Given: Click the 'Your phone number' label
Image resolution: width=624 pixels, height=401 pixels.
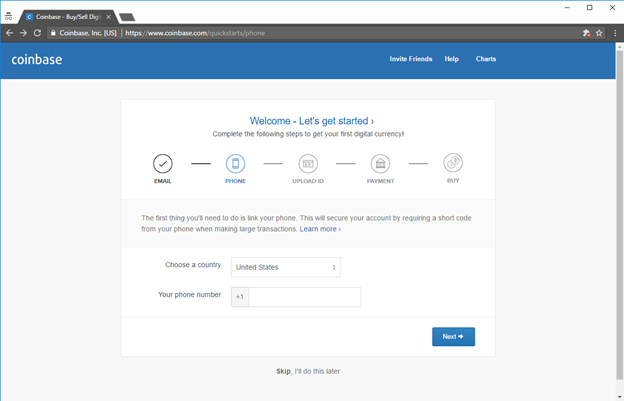Looking at the screenshot, I should tap(189, 295).
